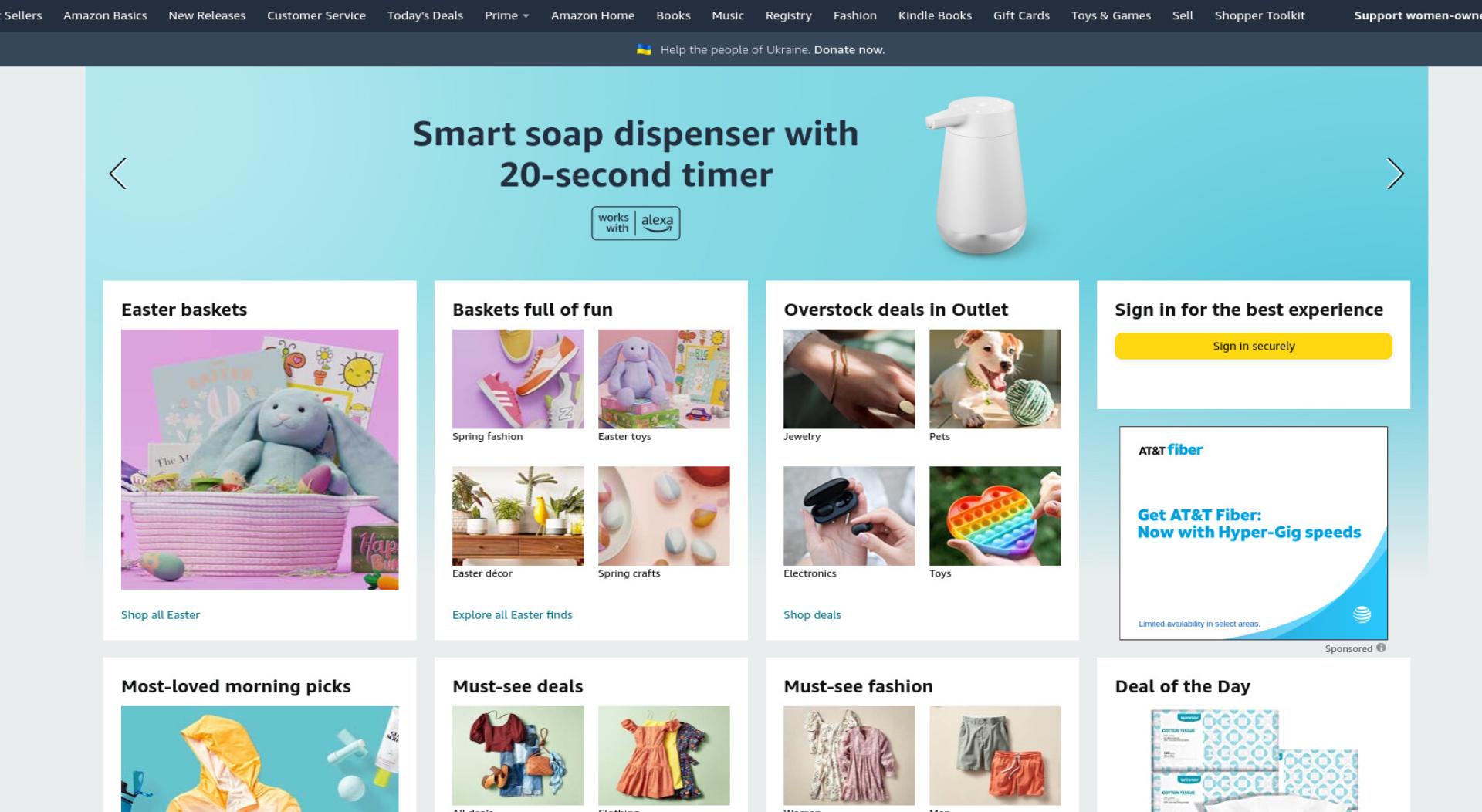Click the Works with Alexa badge
The height and width of the screenshot is (812, 1482).
coord(635,223)
